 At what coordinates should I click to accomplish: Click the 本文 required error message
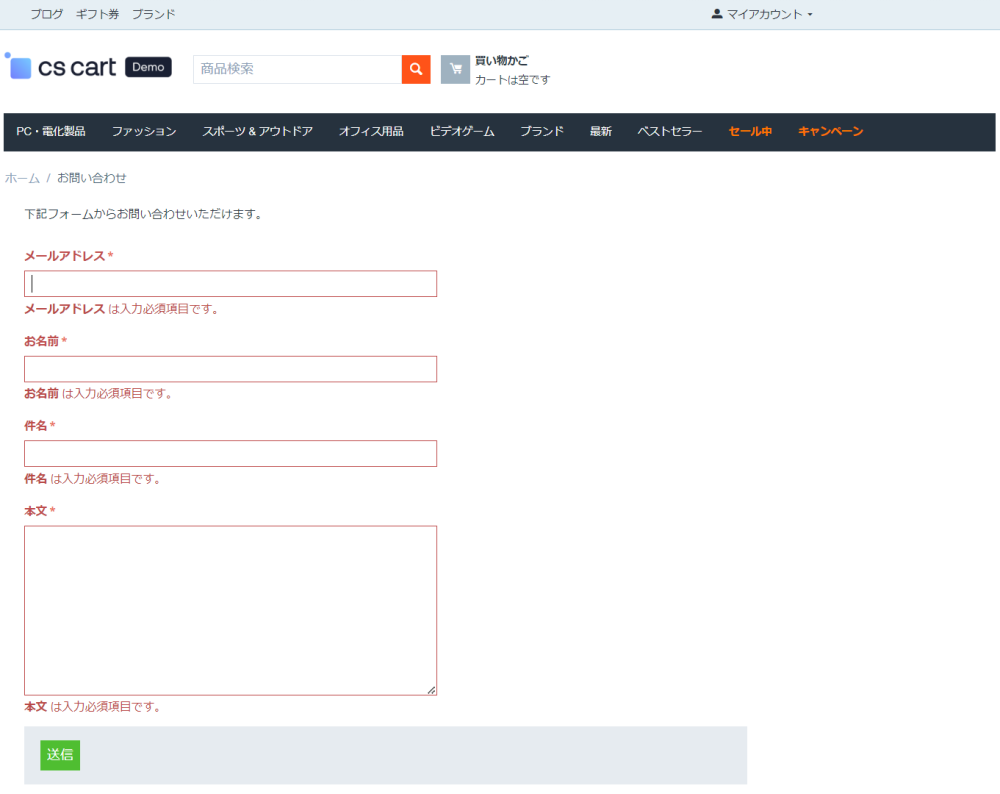click(x=92, y=707)
